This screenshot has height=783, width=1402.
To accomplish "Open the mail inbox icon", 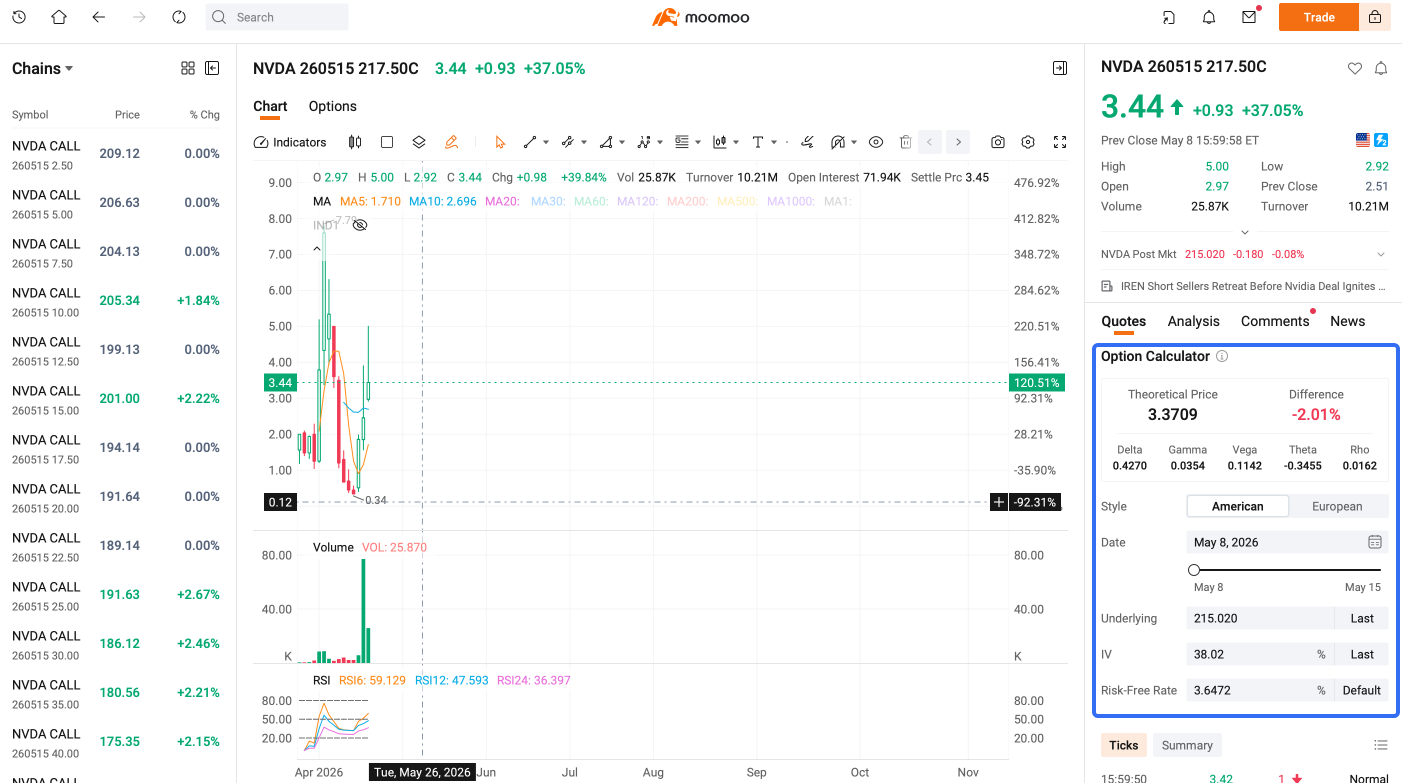I will point(1249,17).
